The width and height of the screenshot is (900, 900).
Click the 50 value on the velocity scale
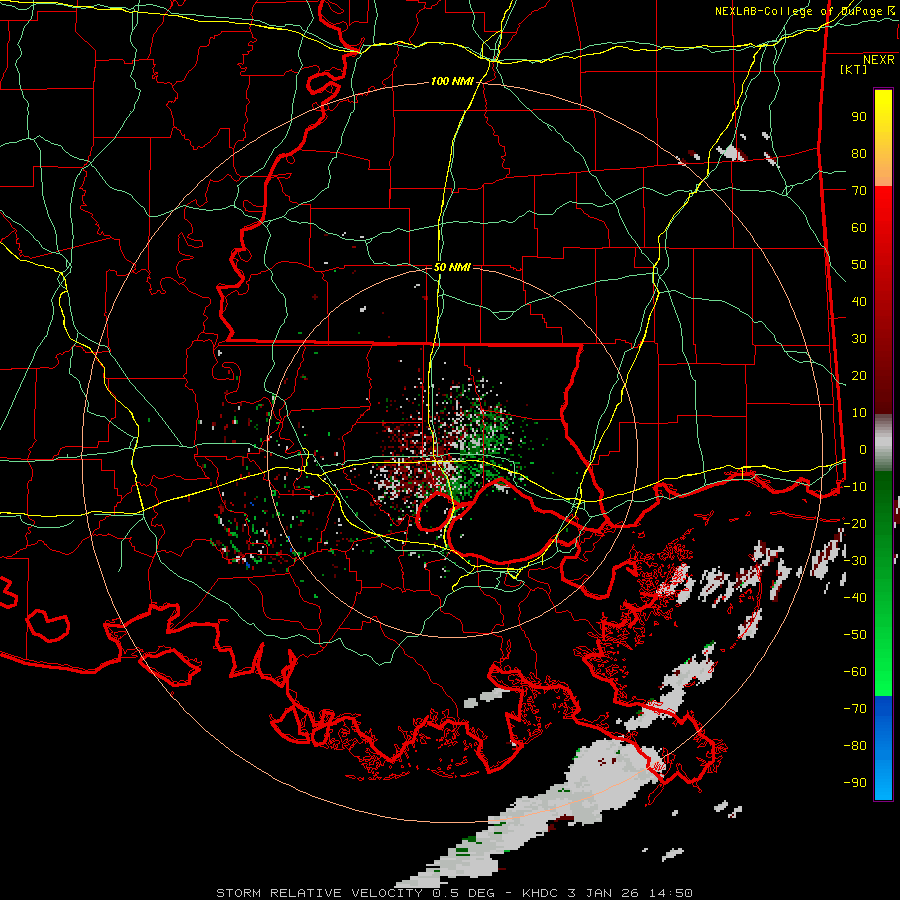pyautogui.click(x=859, y=265)
